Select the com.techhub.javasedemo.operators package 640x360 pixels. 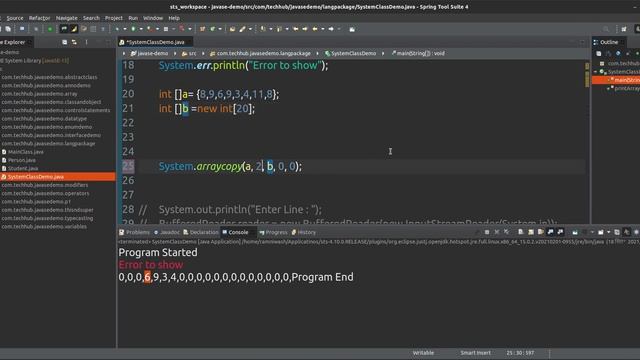point(45,193)
